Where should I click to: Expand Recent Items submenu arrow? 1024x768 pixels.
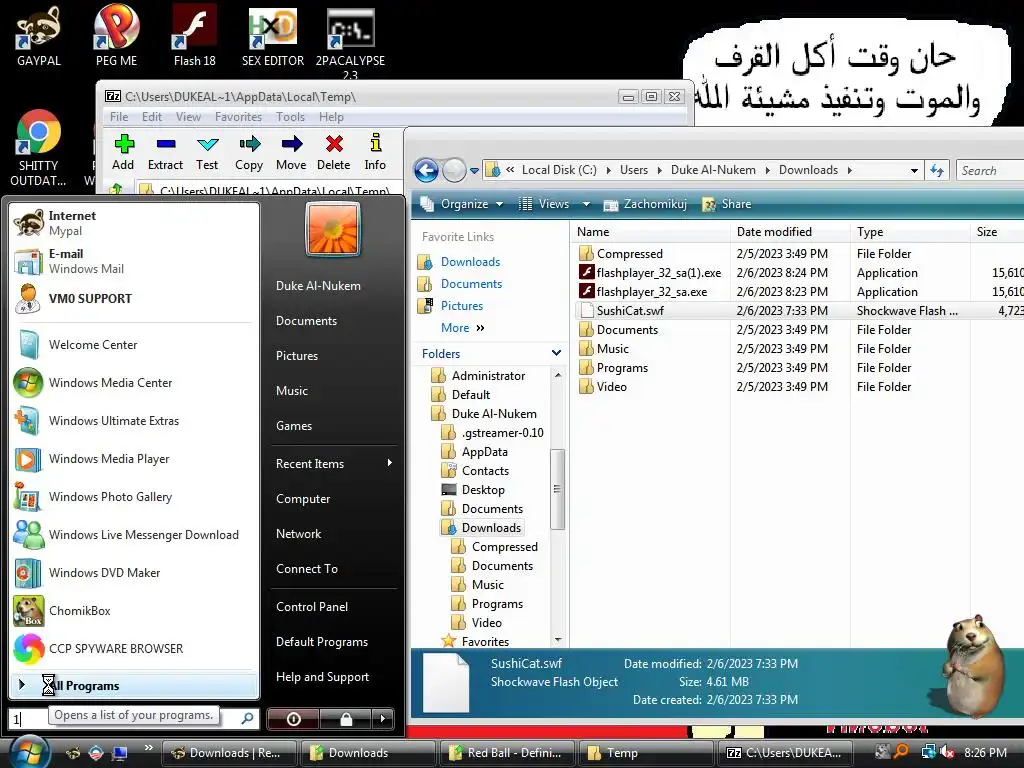coord(390,463)
